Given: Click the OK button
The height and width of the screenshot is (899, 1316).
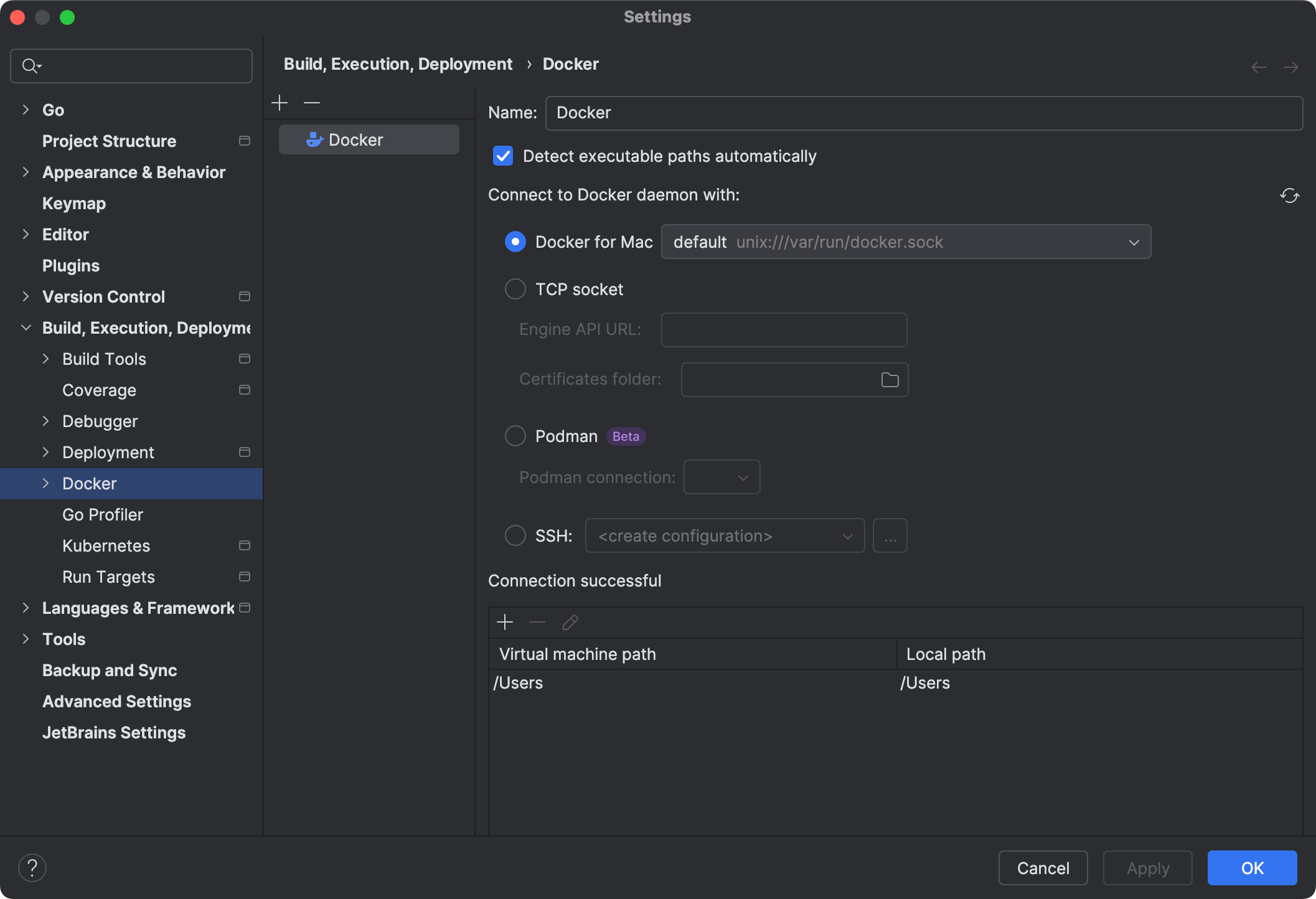Looking at the screenshot, I should [x=1252, y=868].
